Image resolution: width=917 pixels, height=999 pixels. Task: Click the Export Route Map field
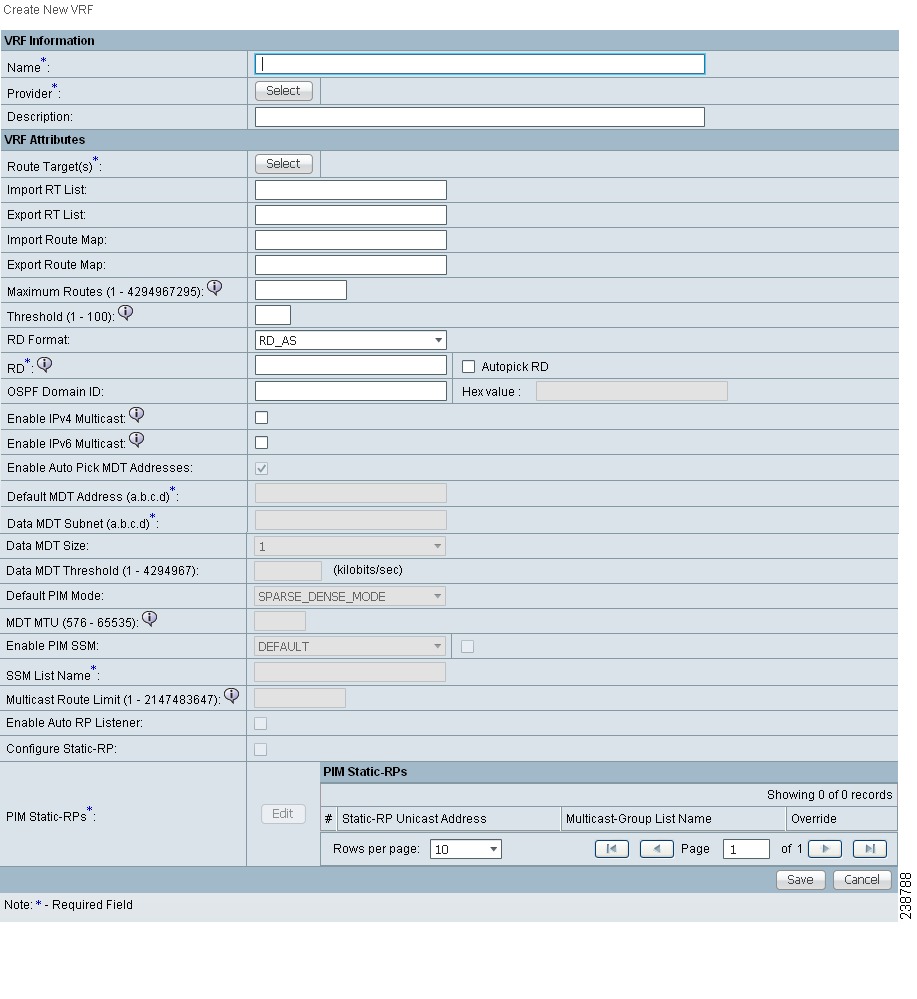(350, 264)
